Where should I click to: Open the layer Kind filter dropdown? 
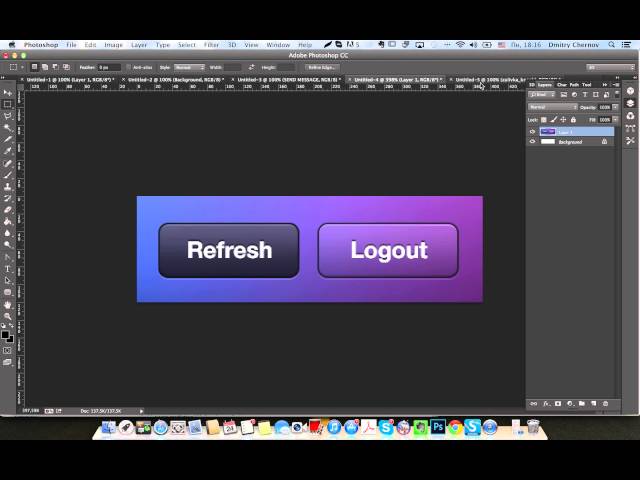tap(542, 95)
